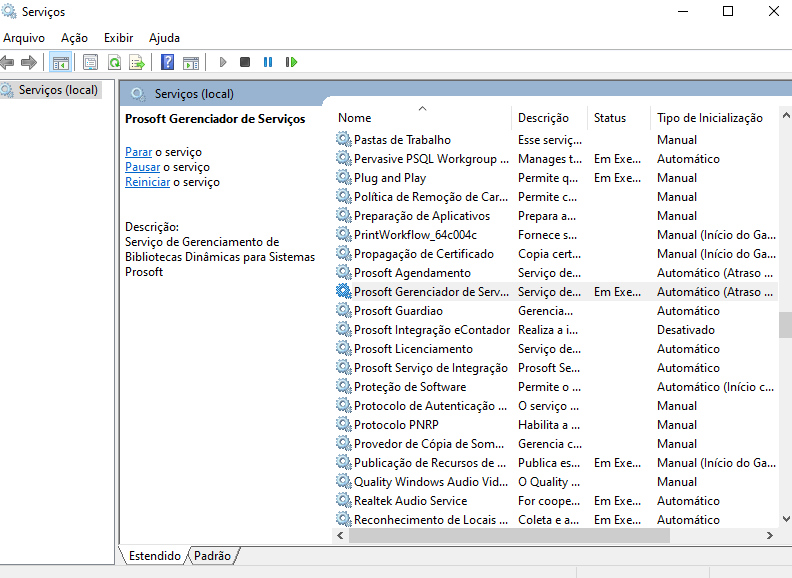
Task: Switch to the Padrão tab
Action: [x=212, y=556]
